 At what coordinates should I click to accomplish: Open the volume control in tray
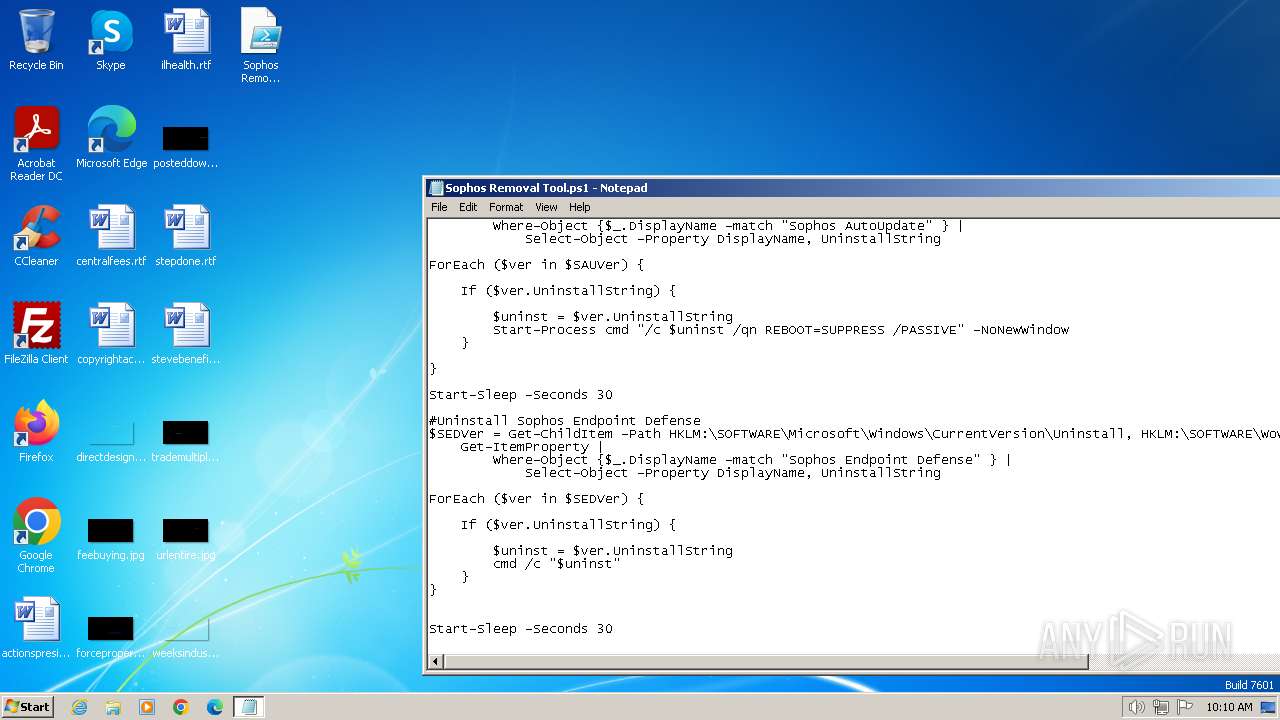click(x=1136, y=707)
